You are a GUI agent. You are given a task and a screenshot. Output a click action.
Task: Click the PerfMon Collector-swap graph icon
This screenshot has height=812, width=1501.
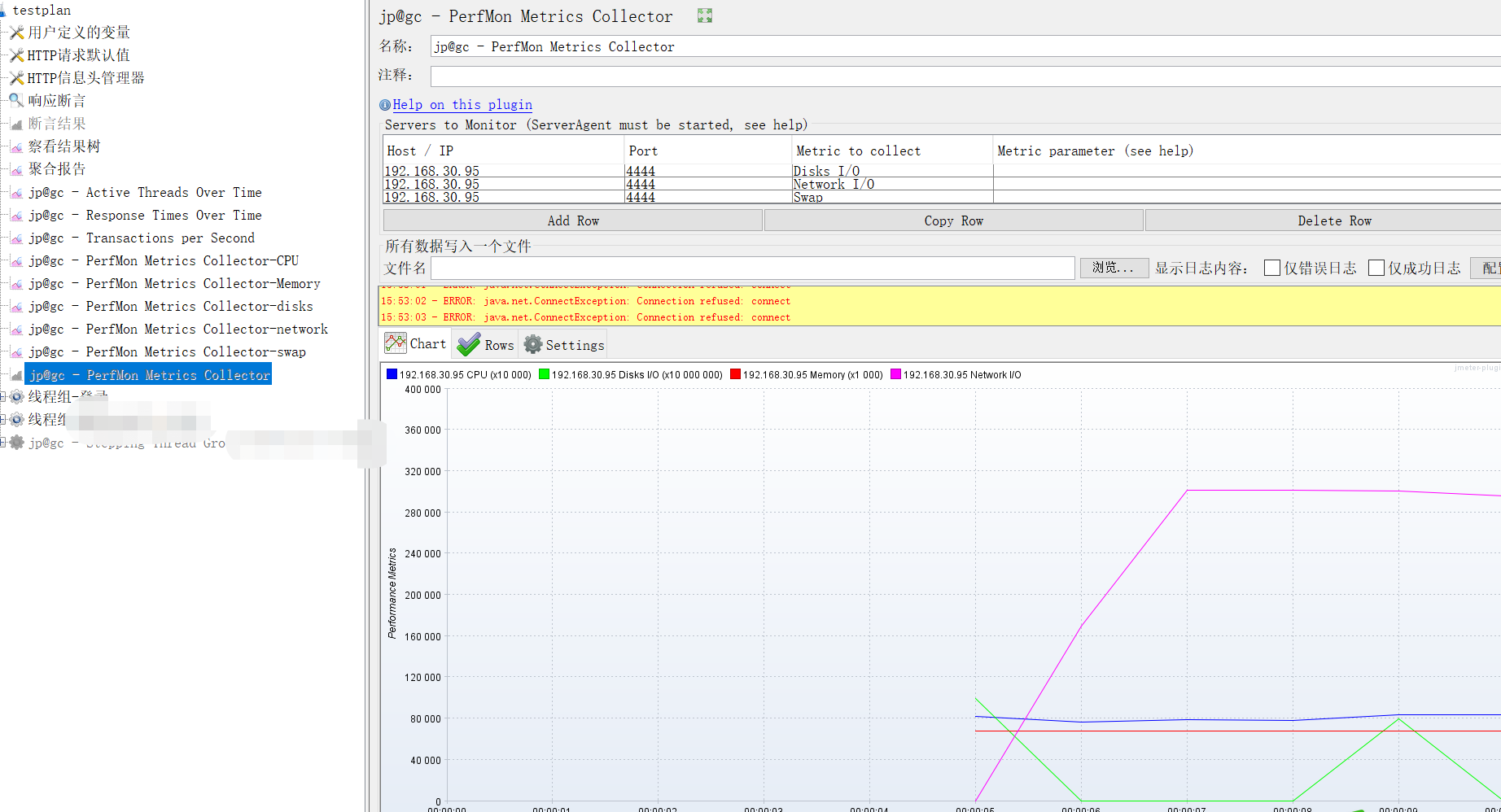(x=16, y=352)
